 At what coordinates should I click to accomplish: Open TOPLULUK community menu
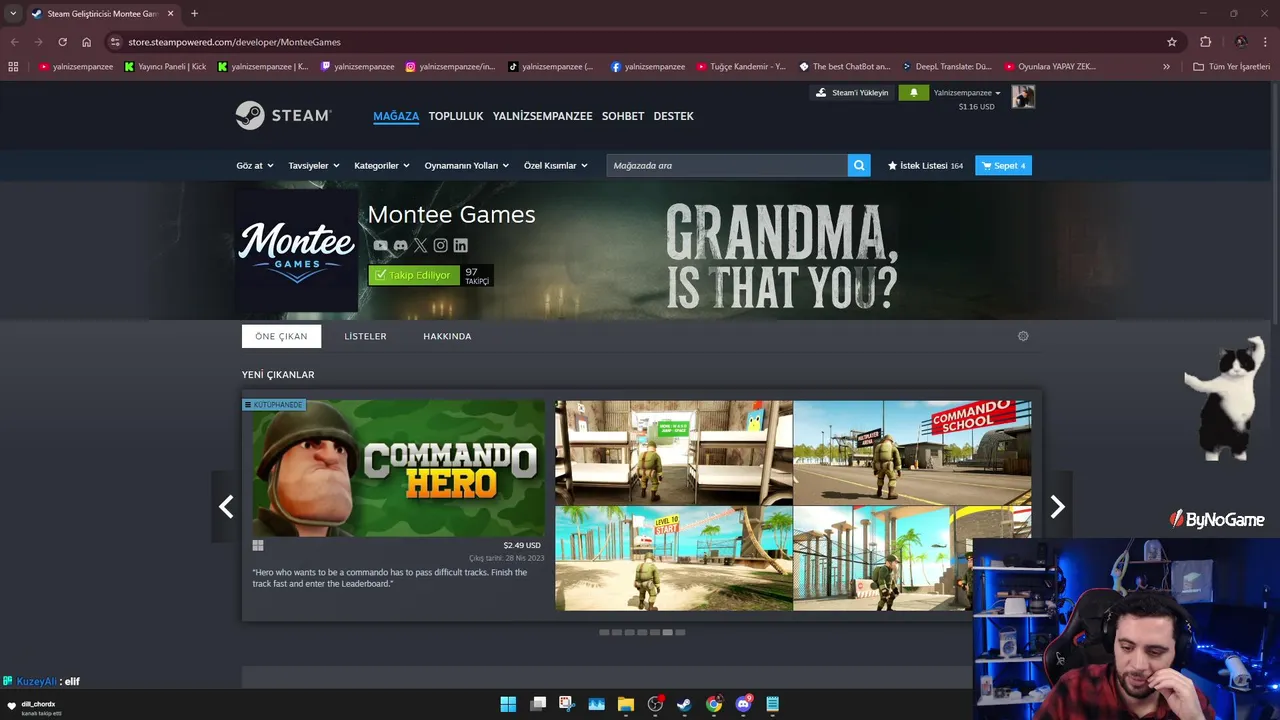(x=456, y=116)
